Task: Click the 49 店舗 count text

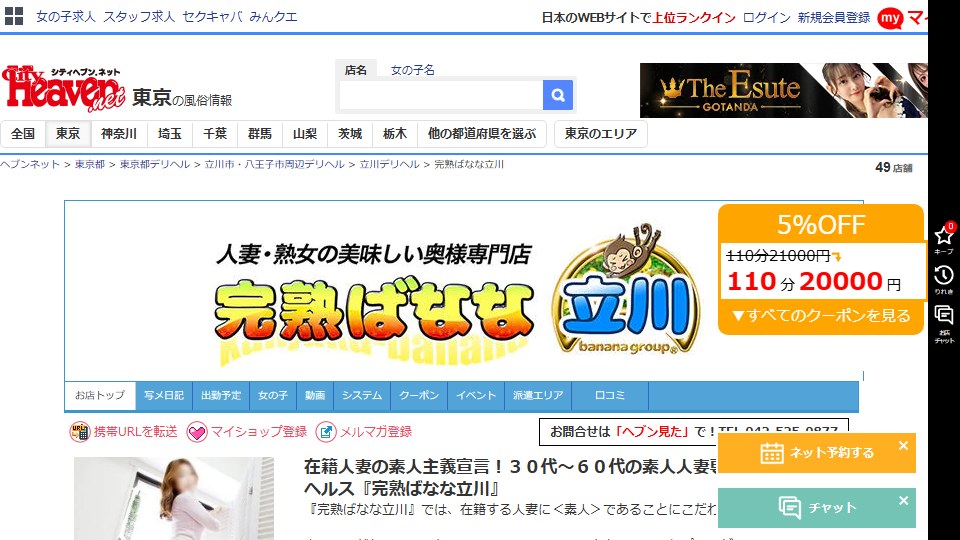Action: [x=894, y=168]
